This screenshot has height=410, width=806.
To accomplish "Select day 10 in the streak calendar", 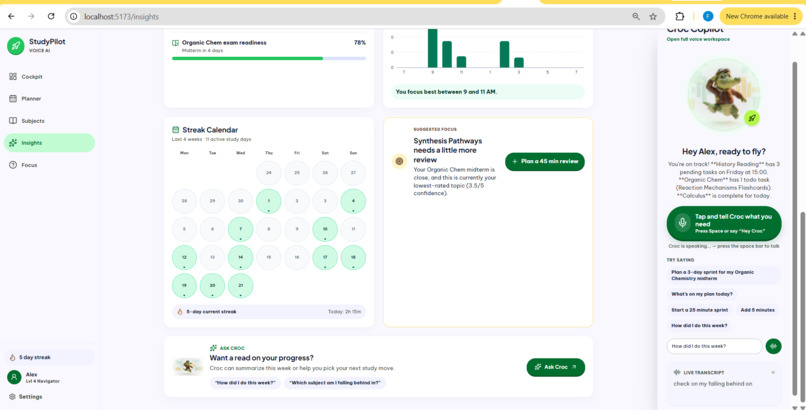I will 325,230.
